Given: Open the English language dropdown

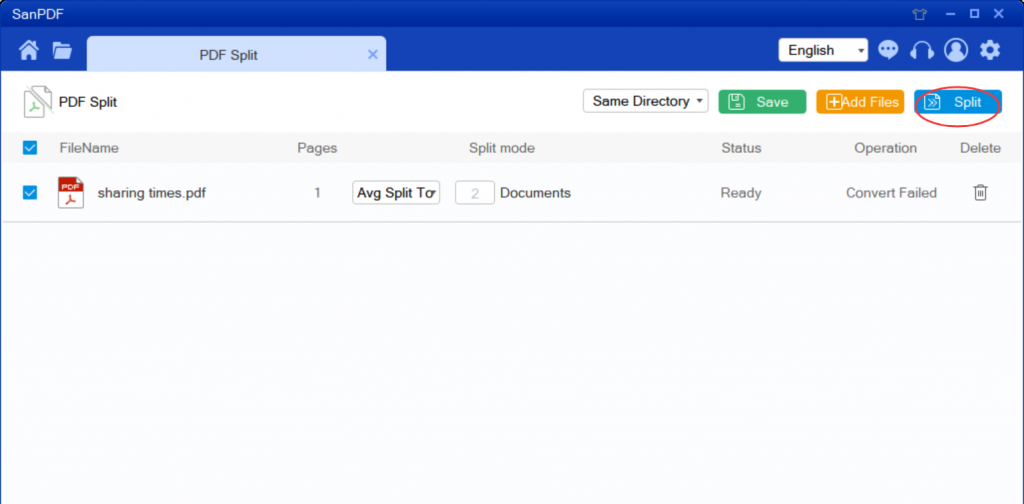Looking at the screenshot, I should point(823,50).
